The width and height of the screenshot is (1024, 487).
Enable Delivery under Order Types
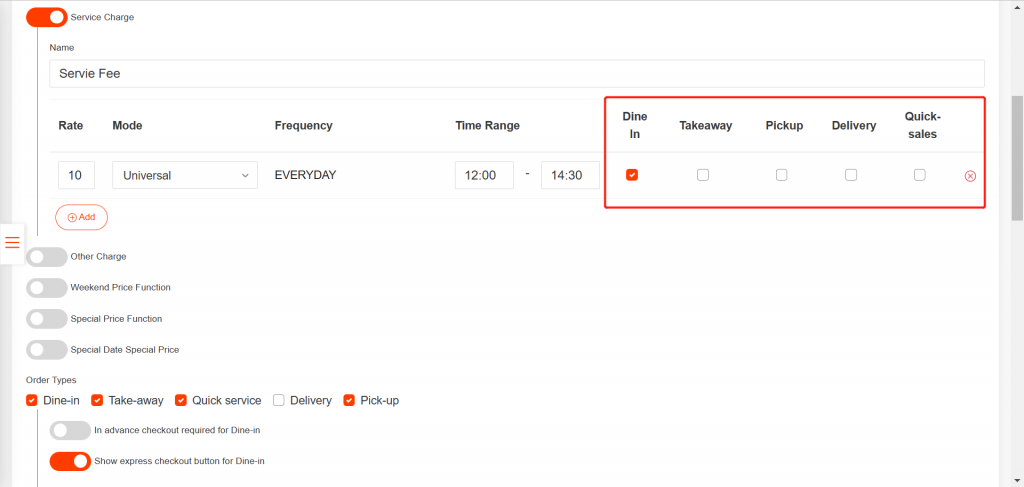[279, 400]
